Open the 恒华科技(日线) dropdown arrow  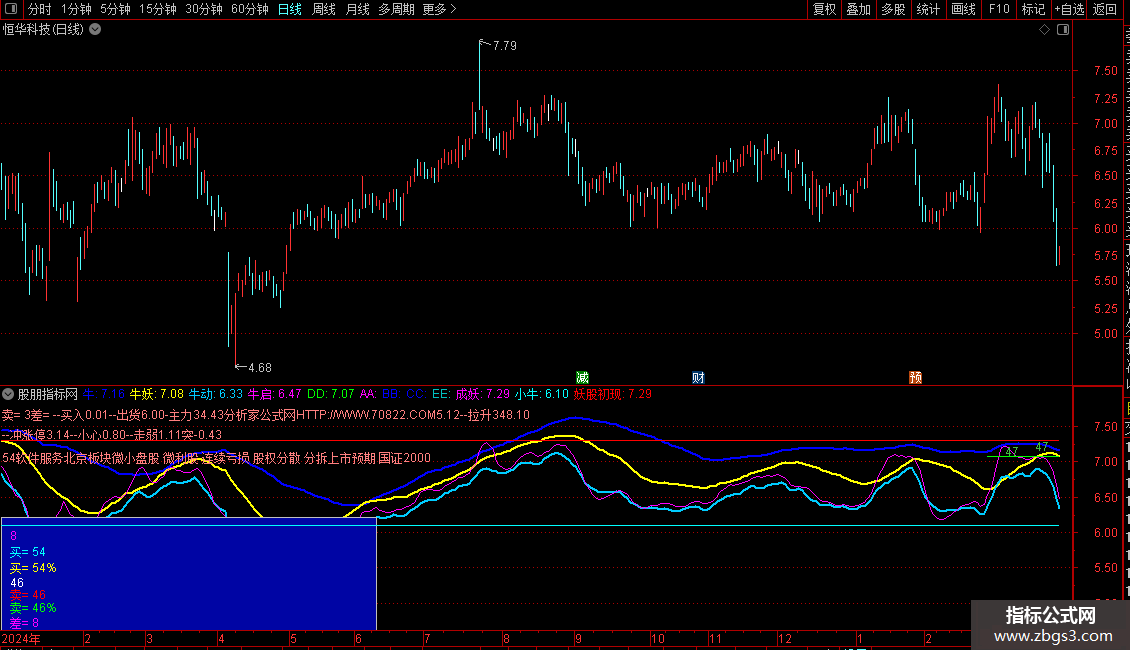point(95,30)
